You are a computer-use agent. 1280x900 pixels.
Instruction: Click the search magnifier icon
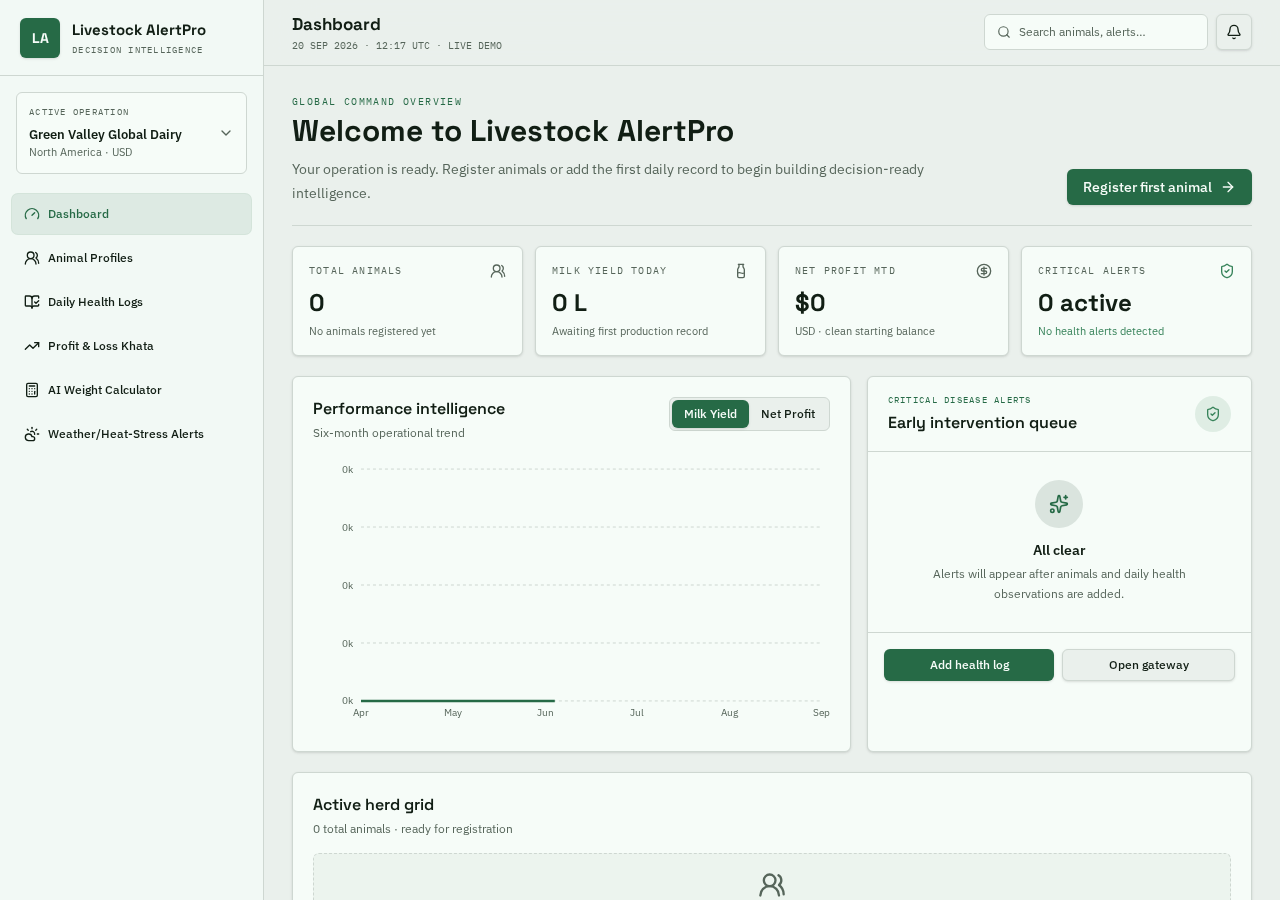point(1004,32)
